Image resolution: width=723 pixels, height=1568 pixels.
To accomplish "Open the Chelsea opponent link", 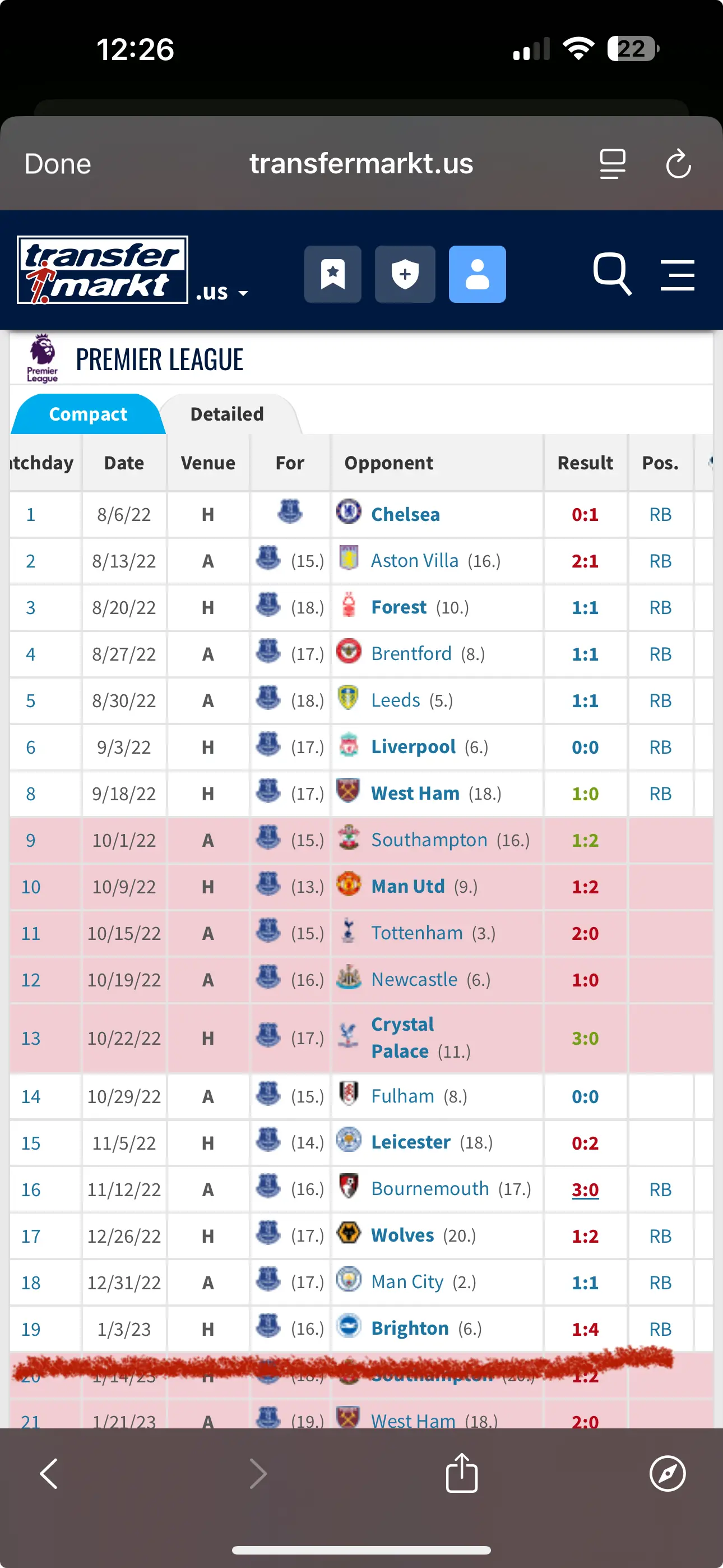I will coord(405,514).
